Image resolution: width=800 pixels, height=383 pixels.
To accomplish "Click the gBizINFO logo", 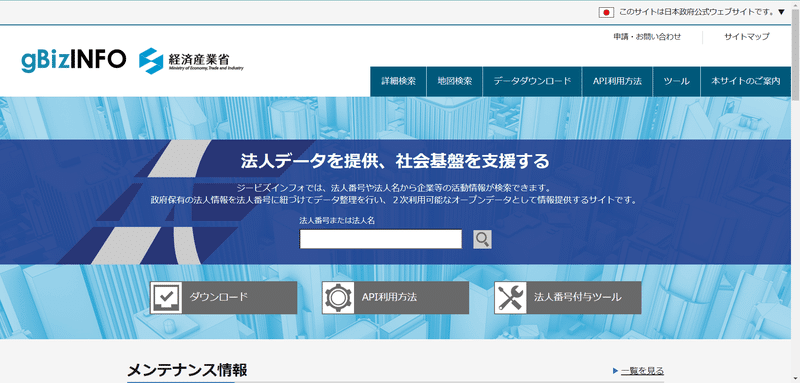I will [x=73, y=61].
